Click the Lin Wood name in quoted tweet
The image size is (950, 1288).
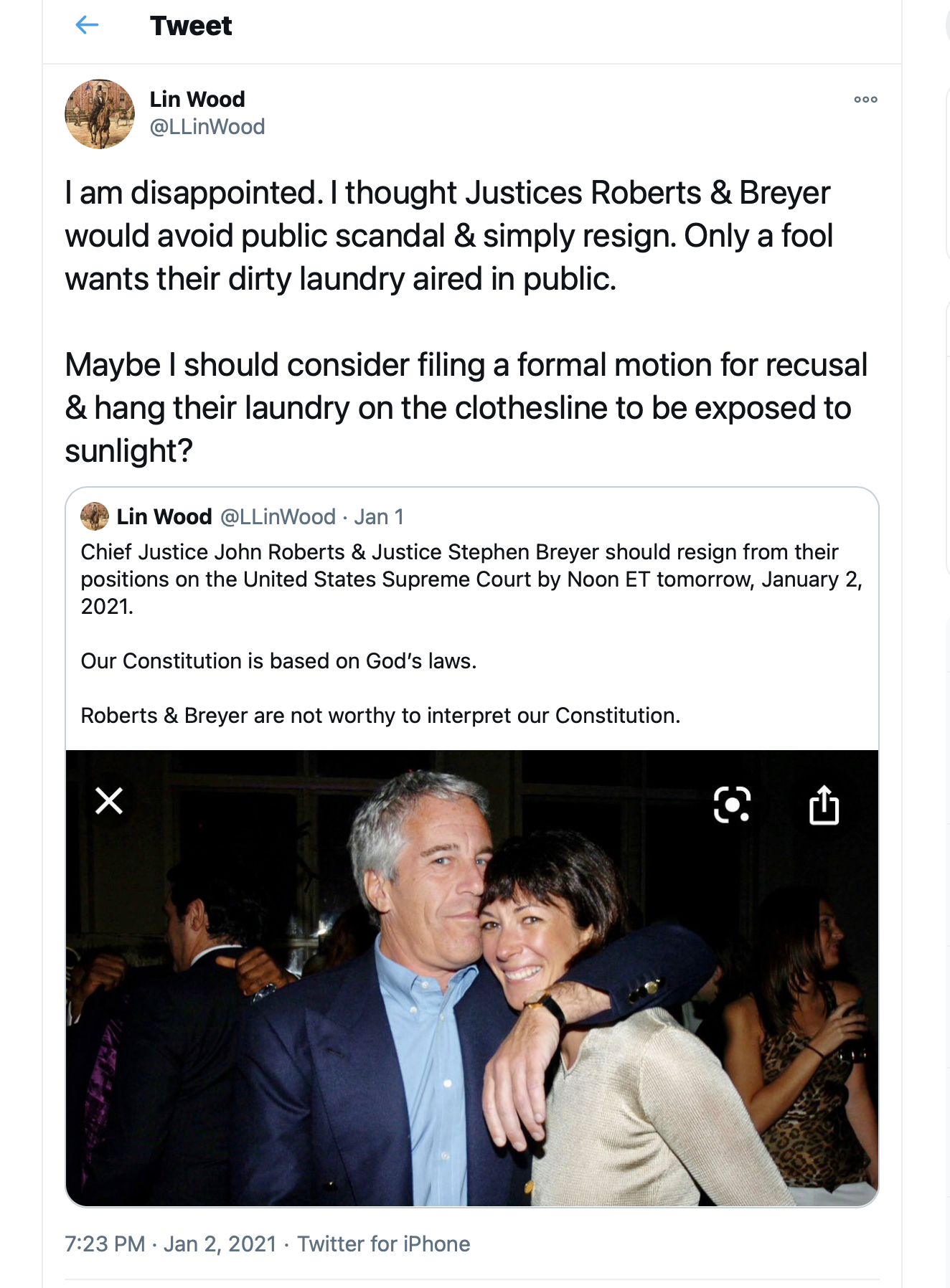[164, 516]
